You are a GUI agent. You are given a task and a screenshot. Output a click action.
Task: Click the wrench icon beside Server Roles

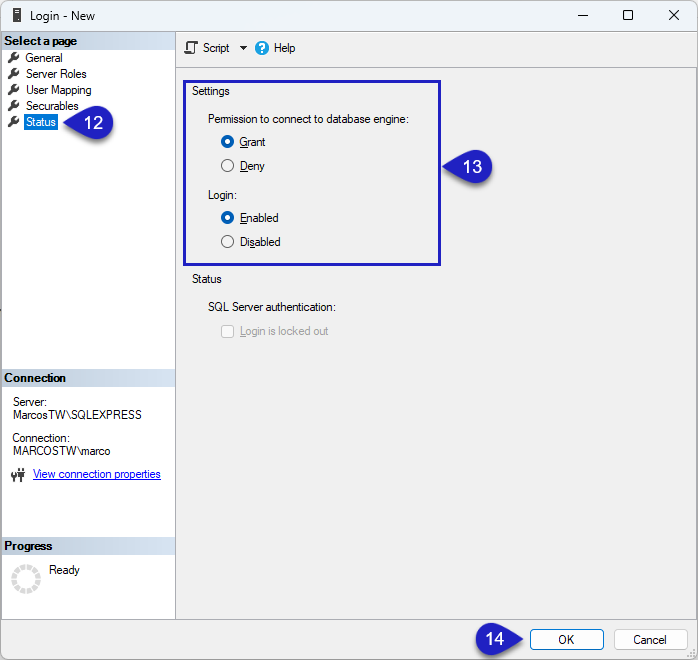click(14, 74)
